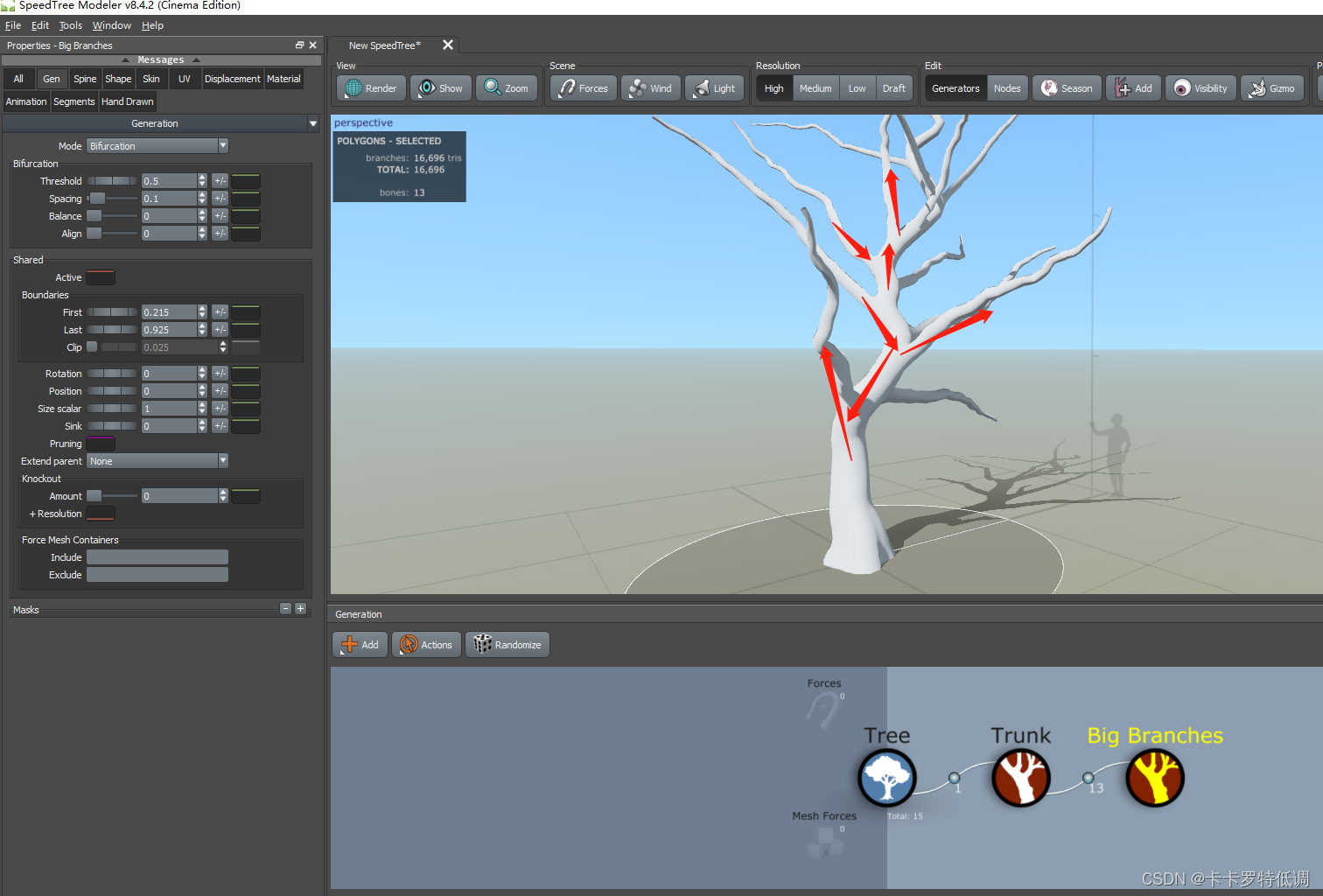Open the Light scene control
1323x896 pixels.
click(x=714, y=88)
